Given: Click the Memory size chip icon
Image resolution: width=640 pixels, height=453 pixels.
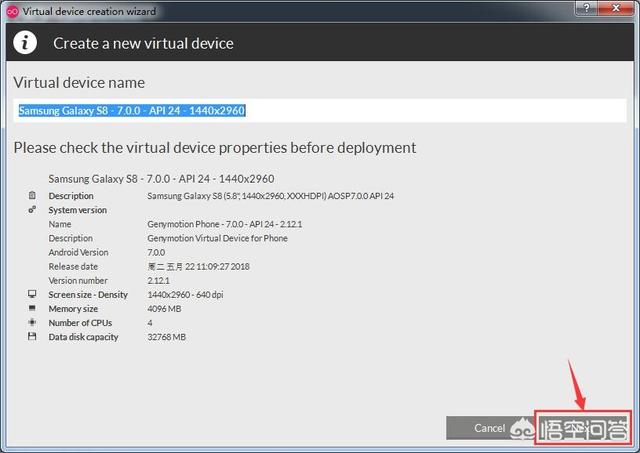Looking at the screenshot, I should [32, 308].
